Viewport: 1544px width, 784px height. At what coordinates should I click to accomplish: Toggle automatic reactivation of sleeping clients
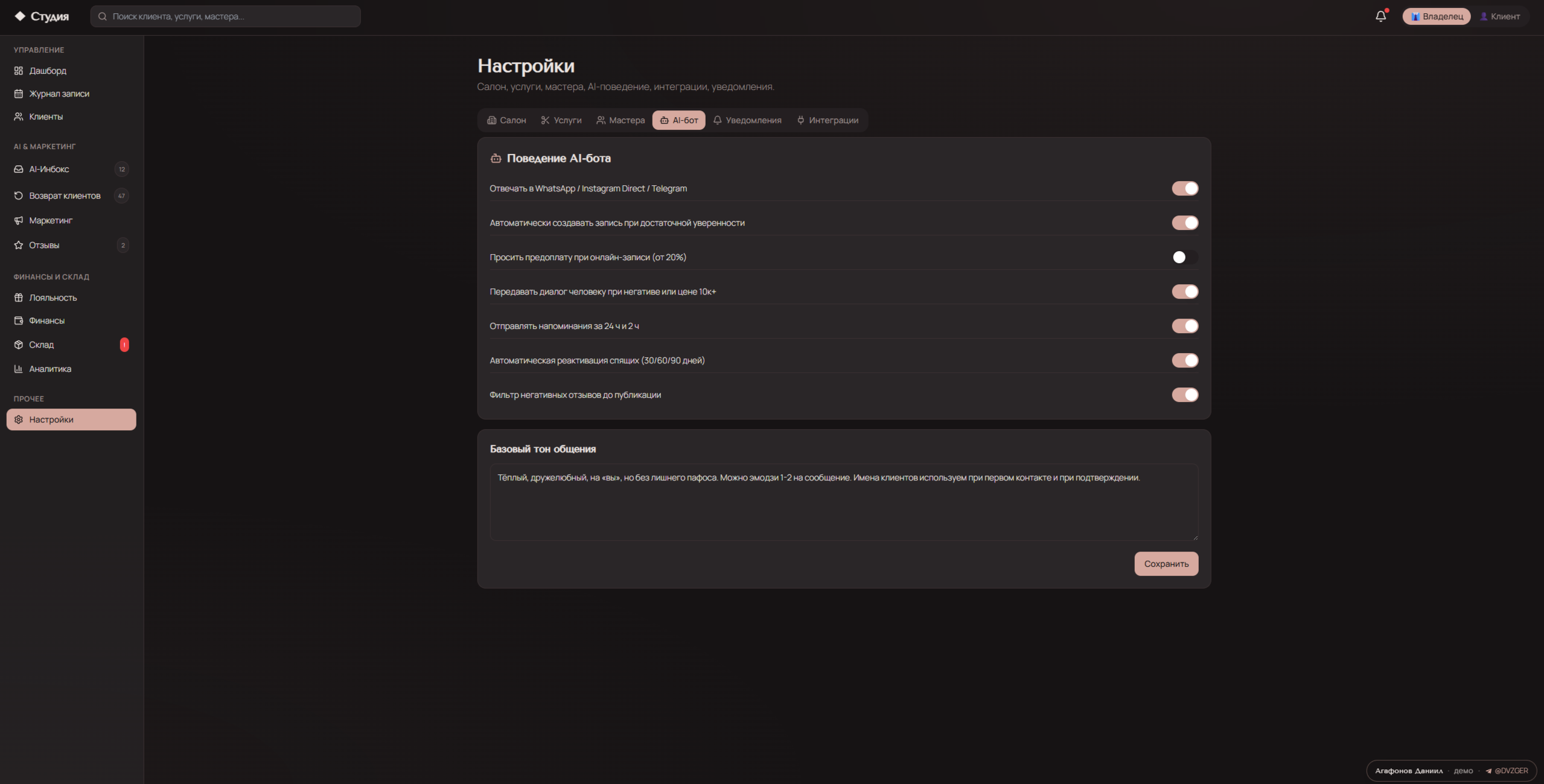pyautogui.click(x=1185, y=360)
